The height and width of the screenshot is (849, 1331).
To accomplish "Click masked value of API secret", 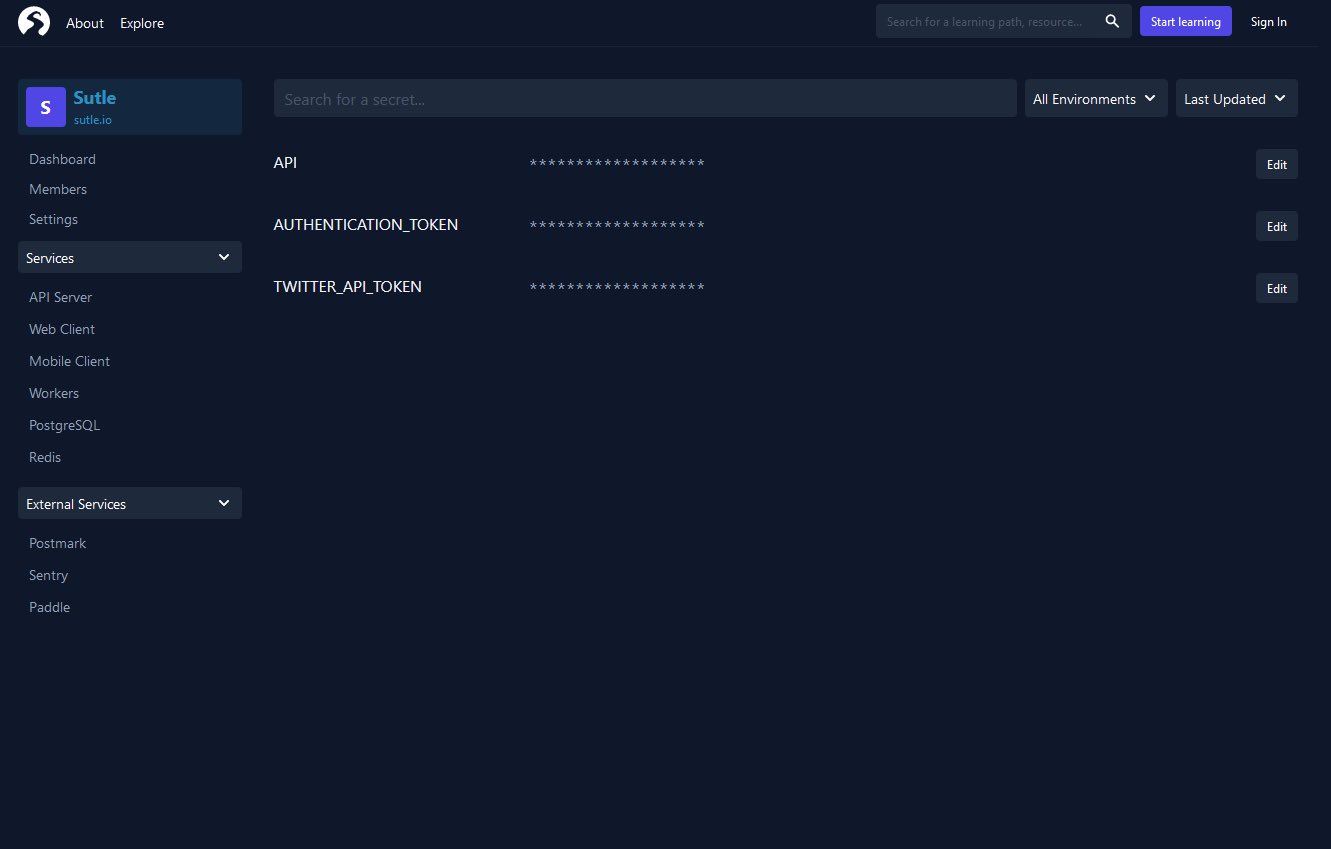I will (617, 163).
